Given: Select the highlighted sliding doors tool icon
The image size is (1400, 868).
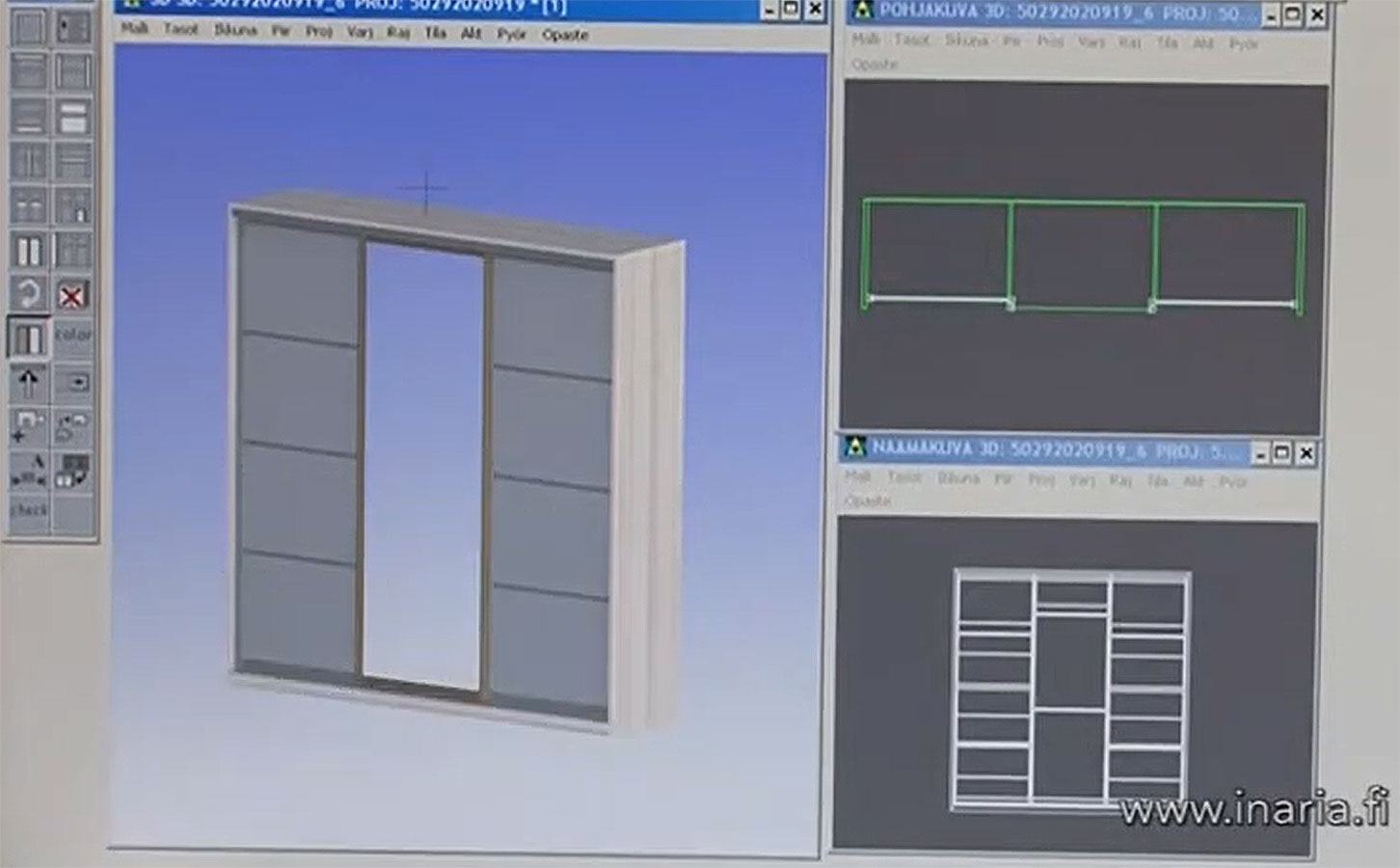Looking at the screenshot, I should pos(29,338).
